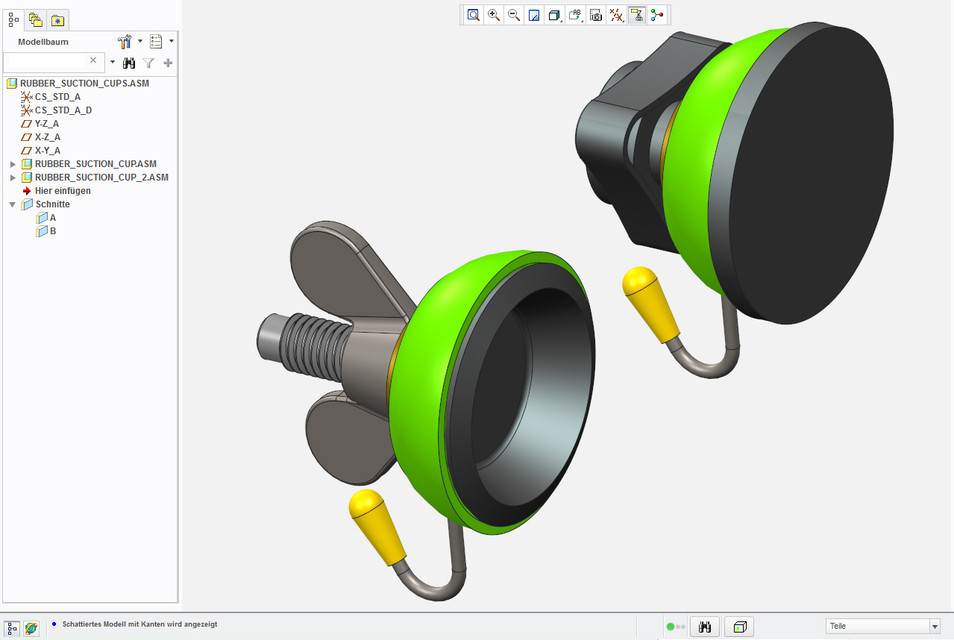Switch to the favorites tab in navigator

click(57, 19)
